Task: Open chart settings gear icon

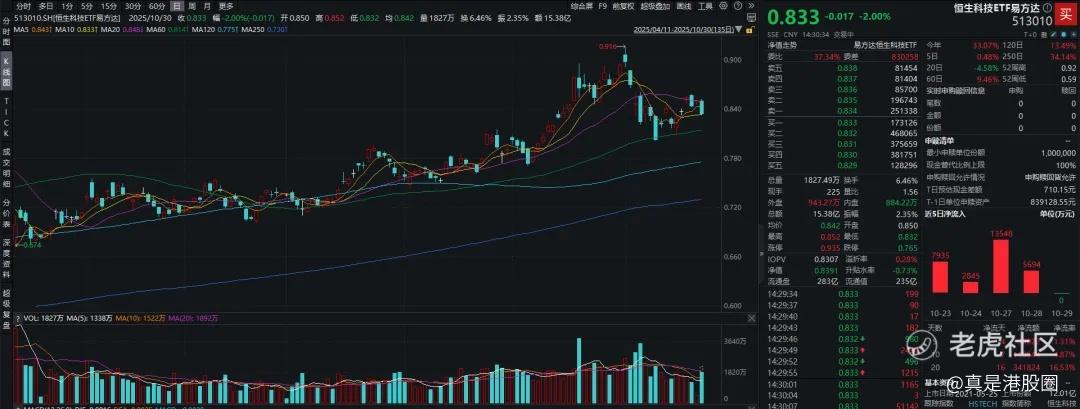Action: [723, 6]
